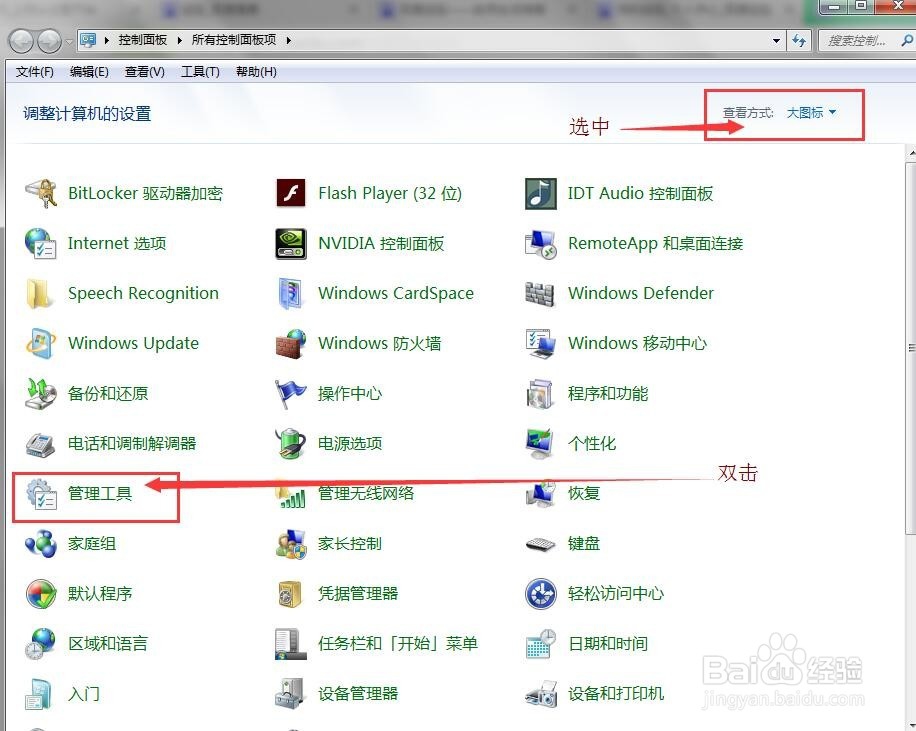Click in the 搜索控制面板 search box
Image resolution: width=916 pixels, height=731 pixels.
point(859,40)
